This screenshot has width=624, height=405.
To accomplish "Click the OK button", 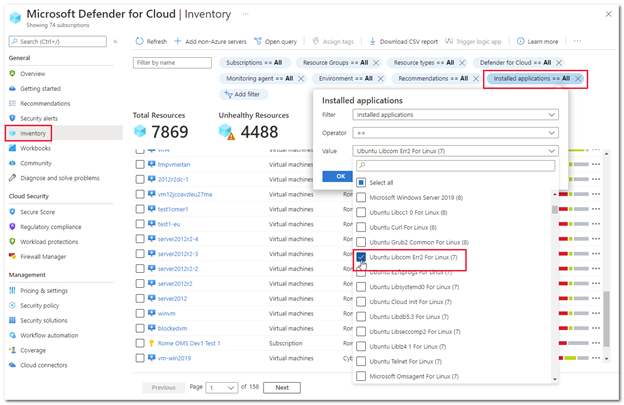I will (x=337, y=176).
